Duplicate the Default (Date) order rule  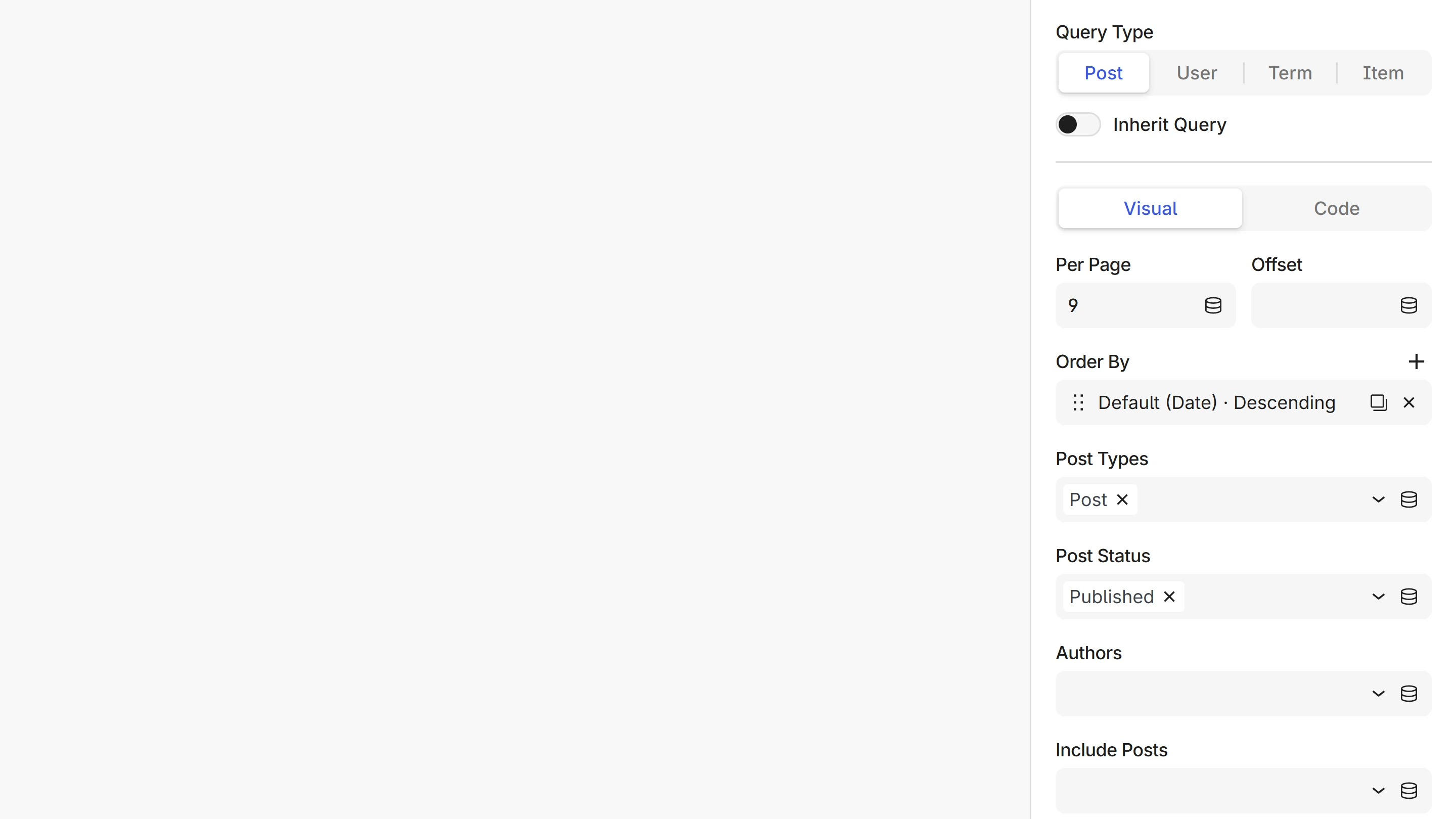(x=1379, y=402)
